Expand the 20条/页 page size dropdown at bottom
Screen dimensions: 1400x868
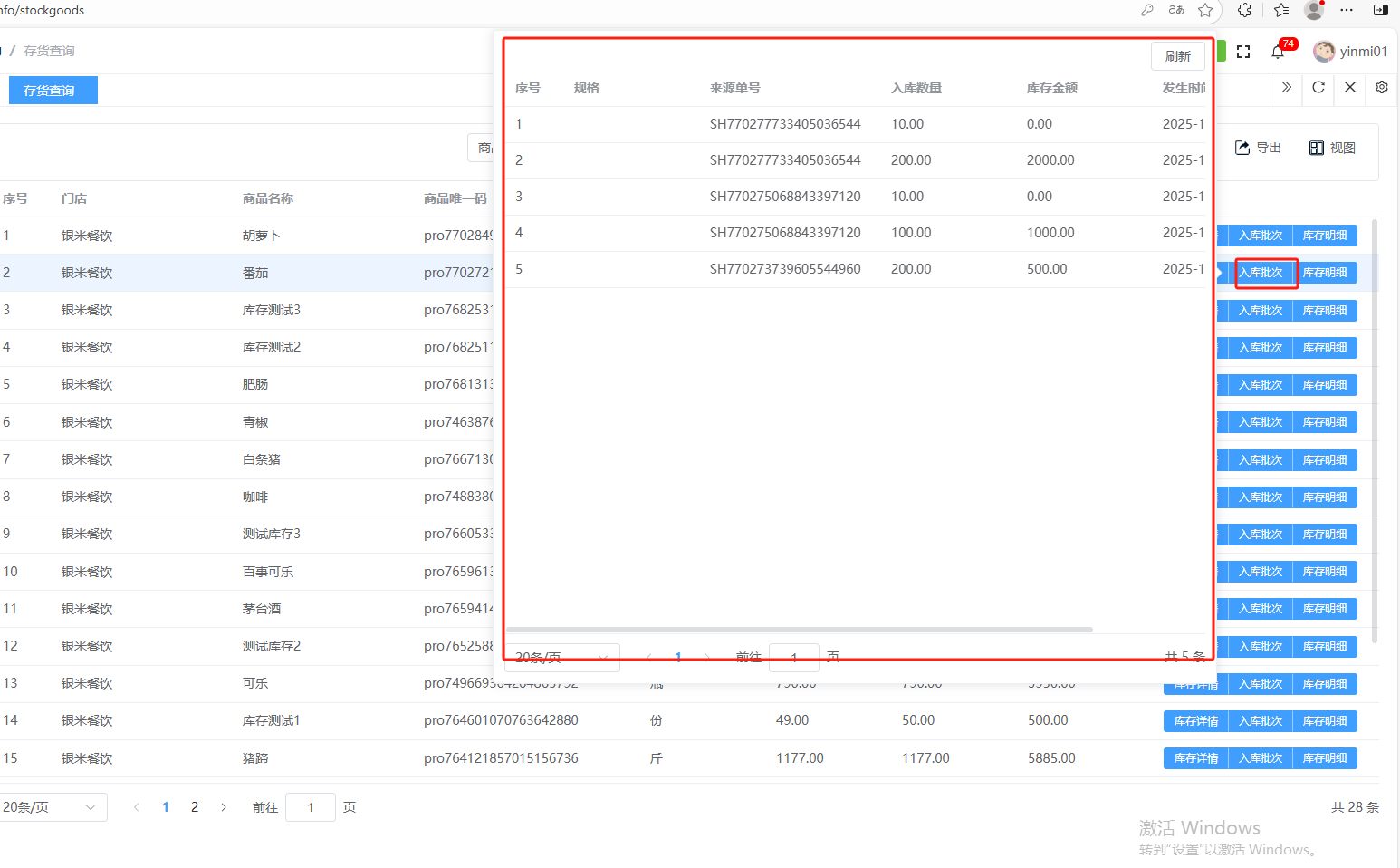click(x=51, y=807)
